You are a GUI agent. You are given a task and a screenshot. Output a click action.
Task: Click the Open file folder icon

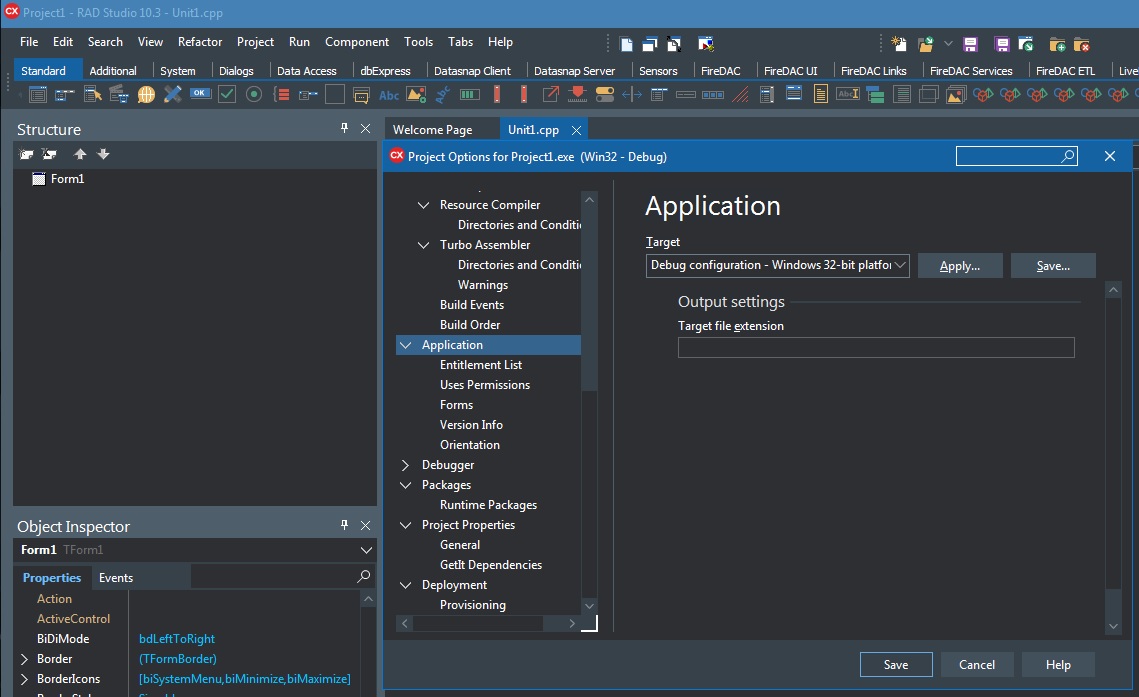coord(925,44)
